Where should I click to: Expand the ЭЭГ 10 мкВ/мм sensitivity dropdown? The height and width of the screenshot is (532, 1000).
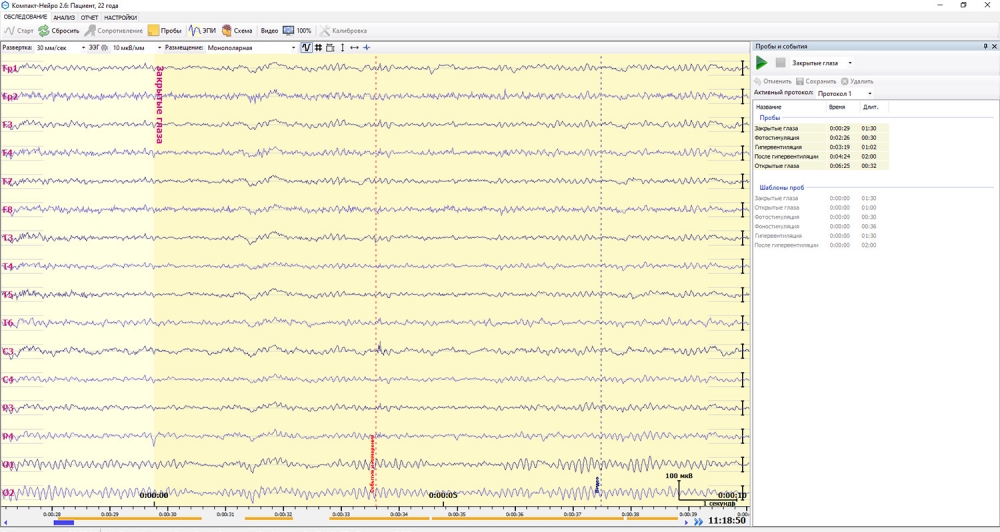point(160,48)
